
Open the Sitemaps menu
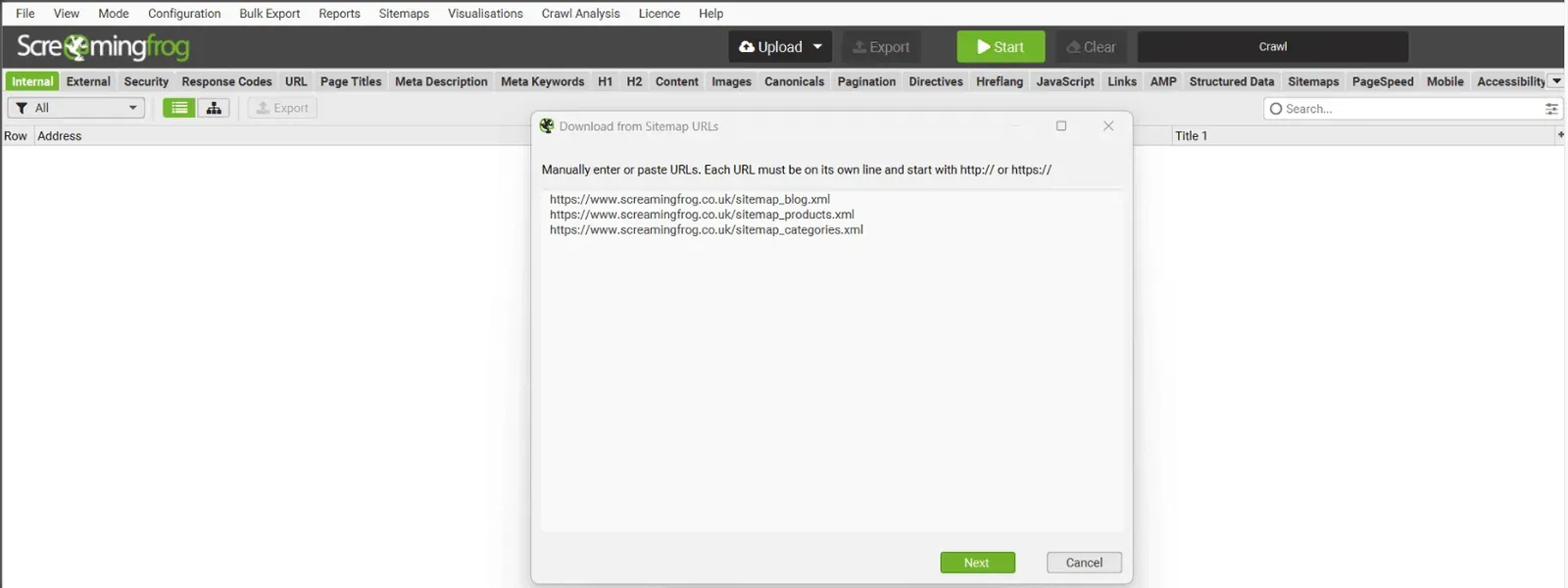404,14
